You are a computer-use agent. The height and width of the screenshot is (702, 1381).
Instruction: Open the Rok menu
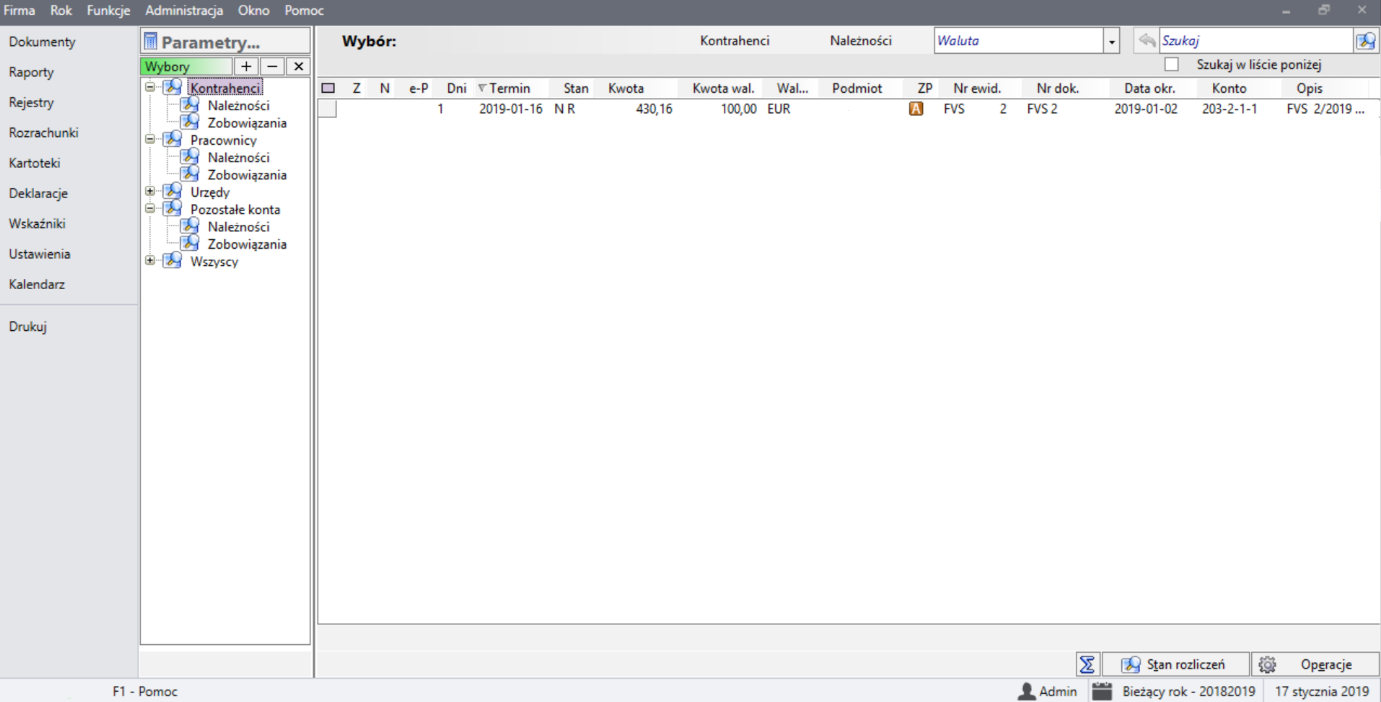coord(61,10)
